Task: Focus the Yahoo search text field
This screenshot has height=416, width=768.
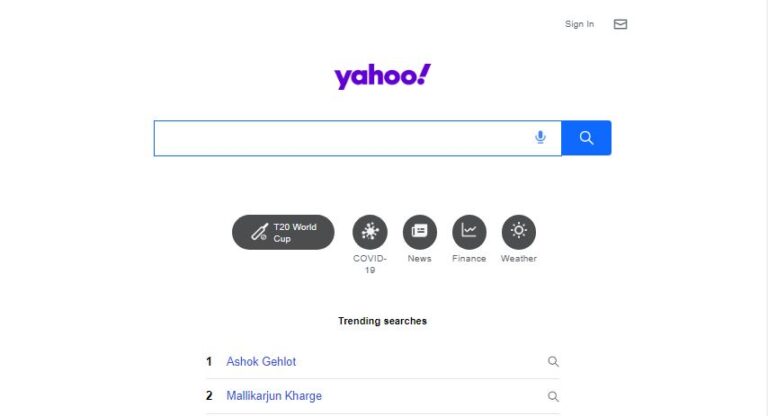Action: click(x=343, y=138)
